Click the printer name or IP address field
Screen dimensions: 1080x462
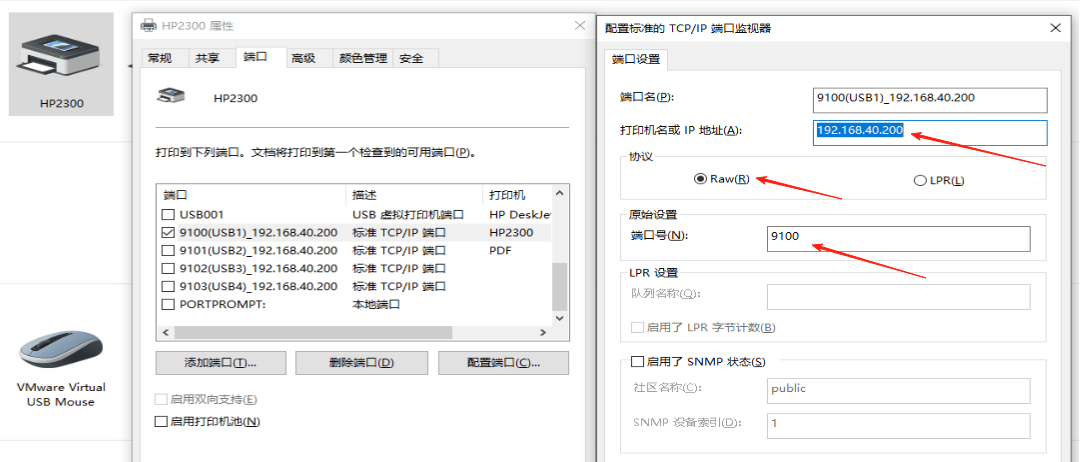pyautogui.click(x=930, y=133)
